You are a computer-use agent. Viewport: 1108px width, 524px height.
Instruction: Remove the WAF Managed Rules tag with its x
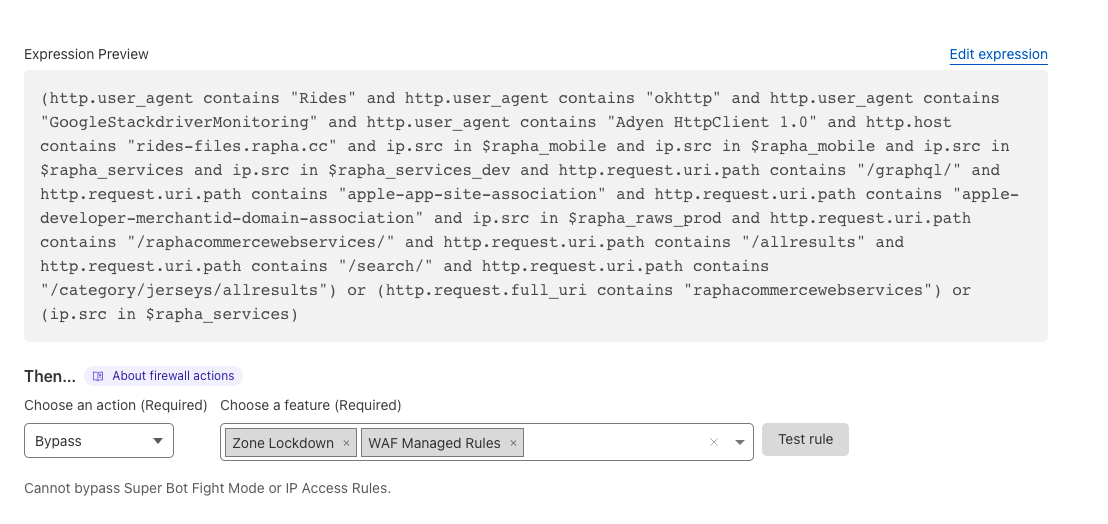coord(513,443)
